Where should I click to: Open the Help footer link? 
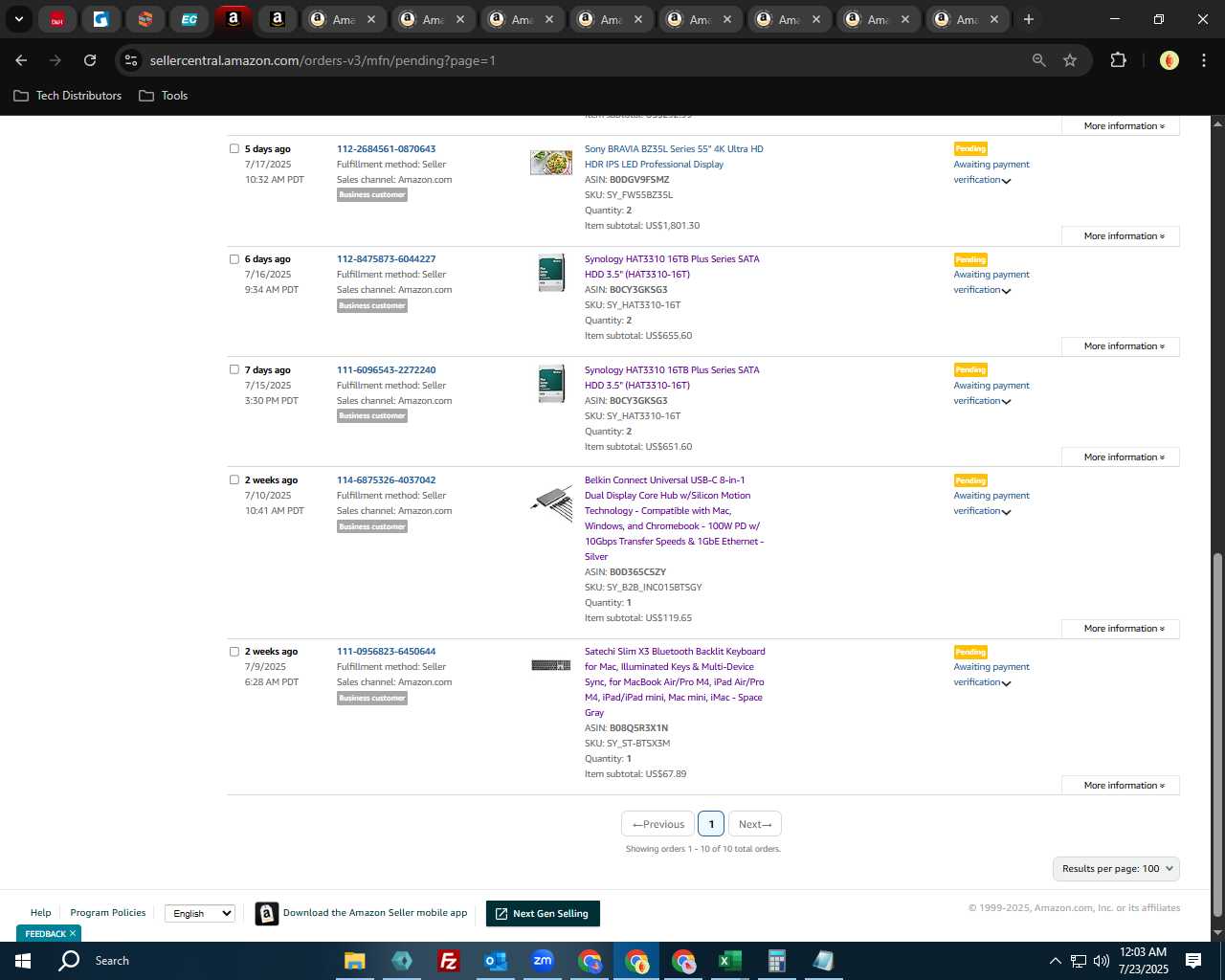pos(40,913)
